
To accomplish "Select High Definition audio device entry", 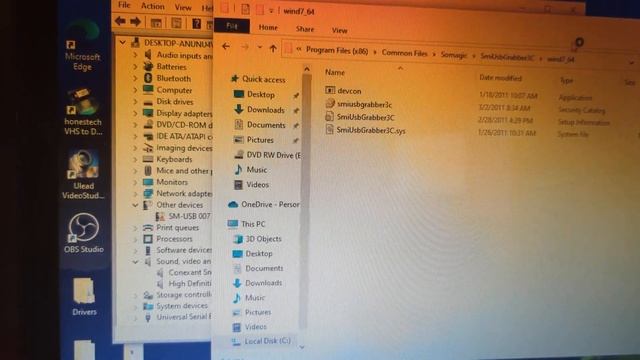I will [184, 283].
